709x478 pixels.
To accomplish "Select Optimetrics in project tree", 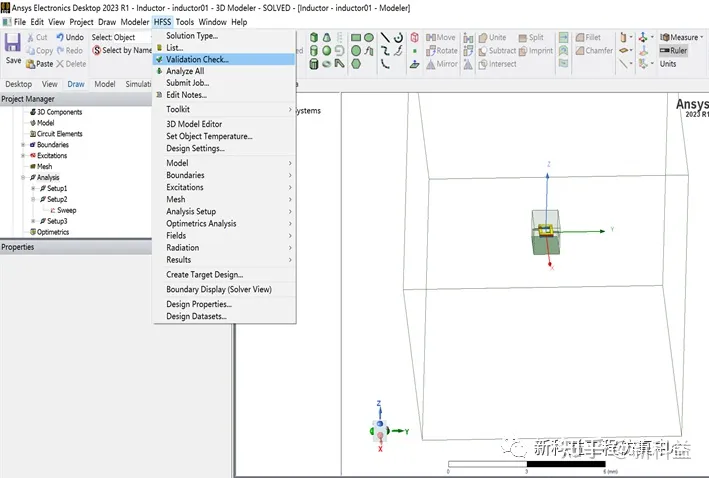I will click(49, 232).
